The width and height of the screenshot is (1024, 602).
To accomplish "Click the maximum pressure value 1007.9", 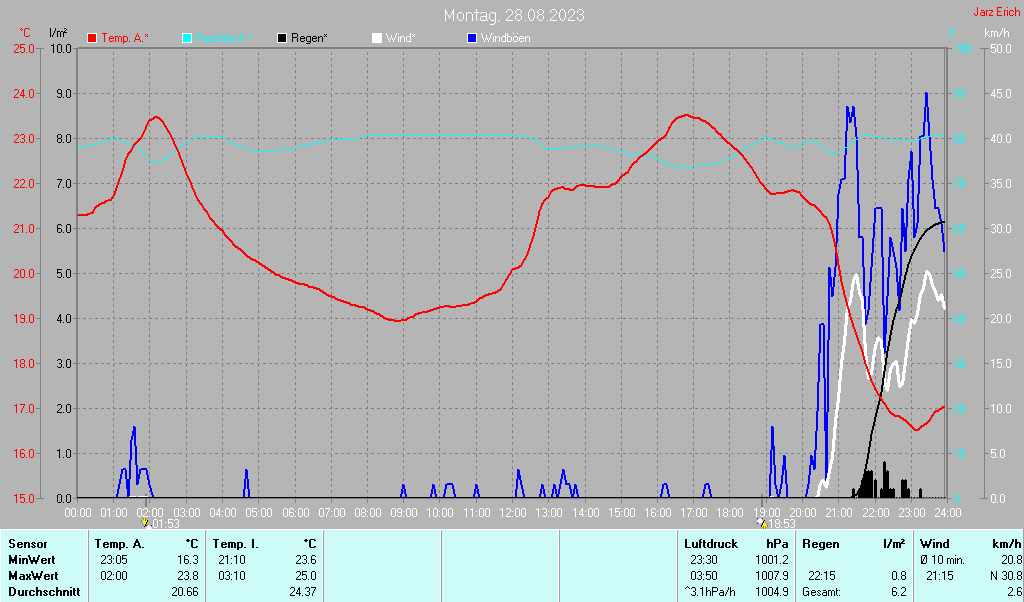I will point(772,577).
